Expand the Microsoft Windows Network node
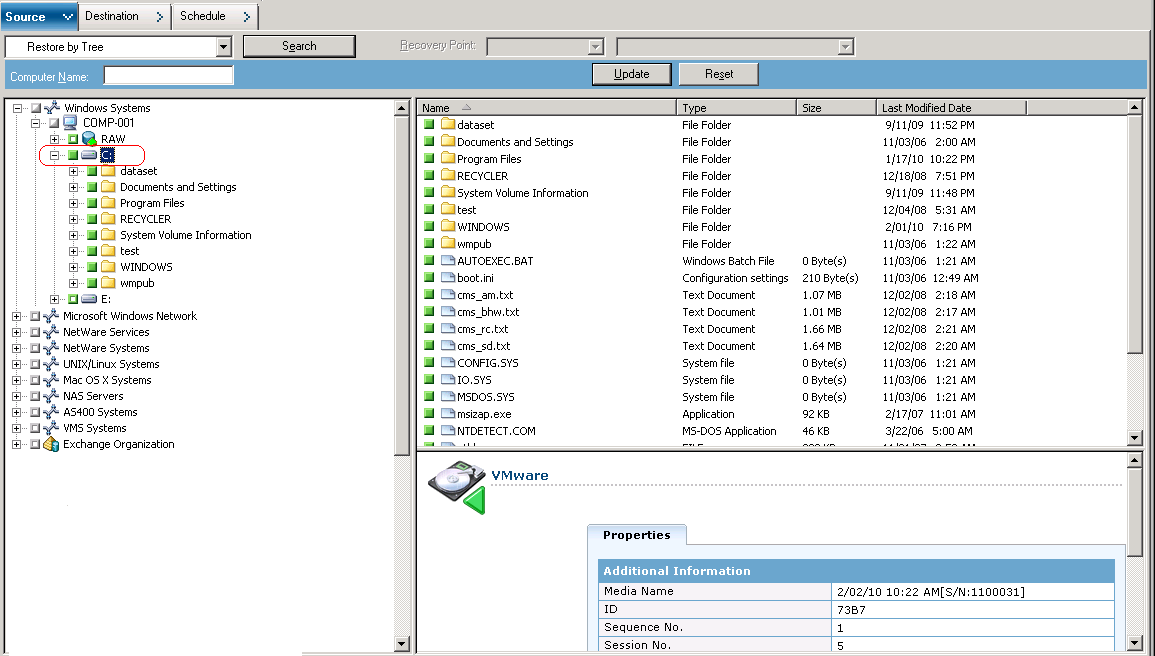The image size is (1155, 656). 17,315
